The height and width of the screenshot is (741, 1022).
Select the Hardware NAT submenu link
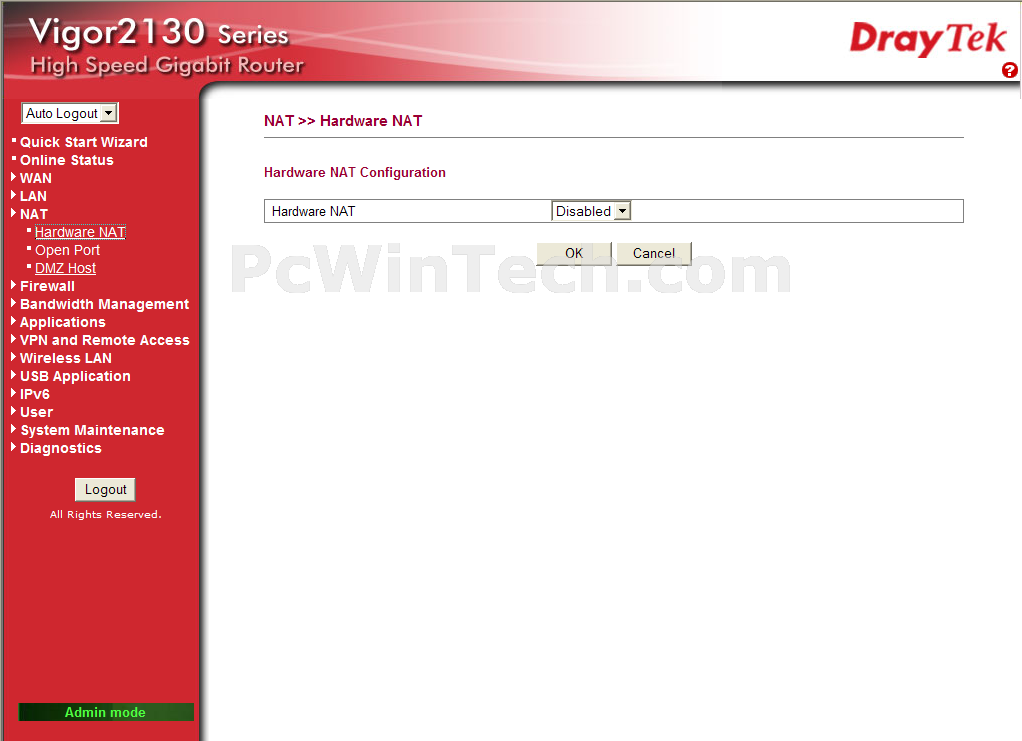tap(80, 232)
